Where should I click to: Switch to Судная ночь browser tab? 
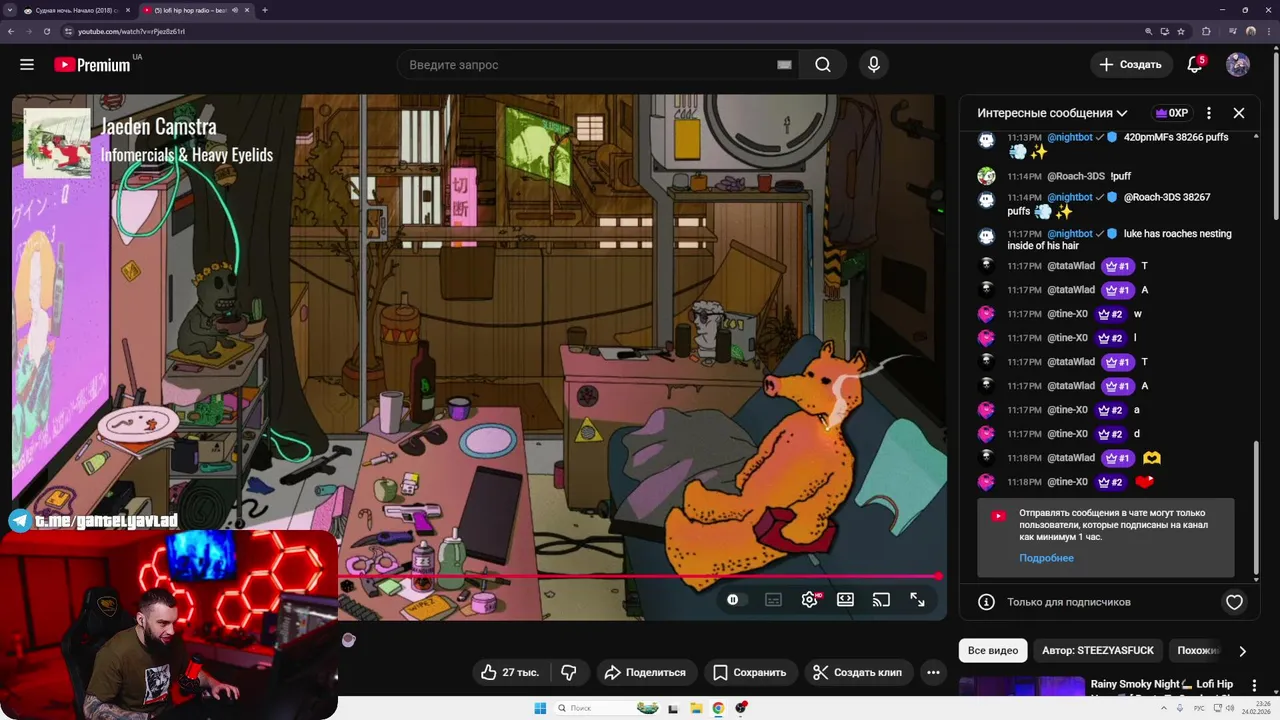point(77,10)
